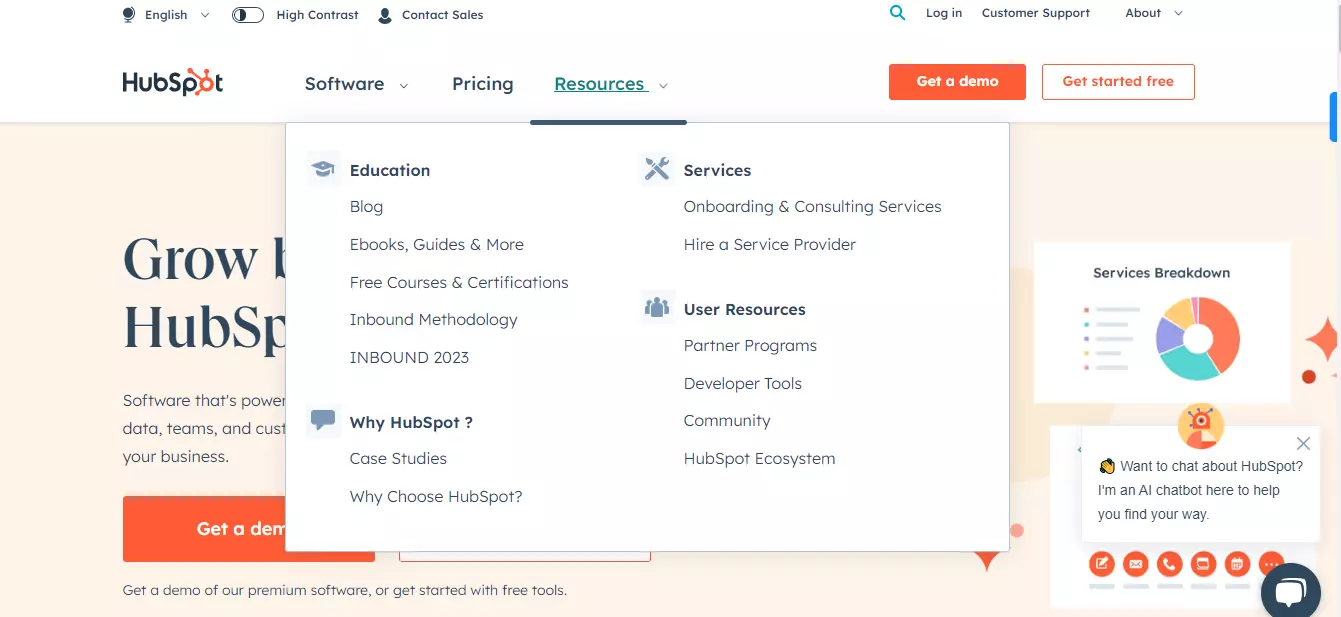Collapse the Resources menu chevron
The image size is (1341, 617).
(x=664, y=86)
